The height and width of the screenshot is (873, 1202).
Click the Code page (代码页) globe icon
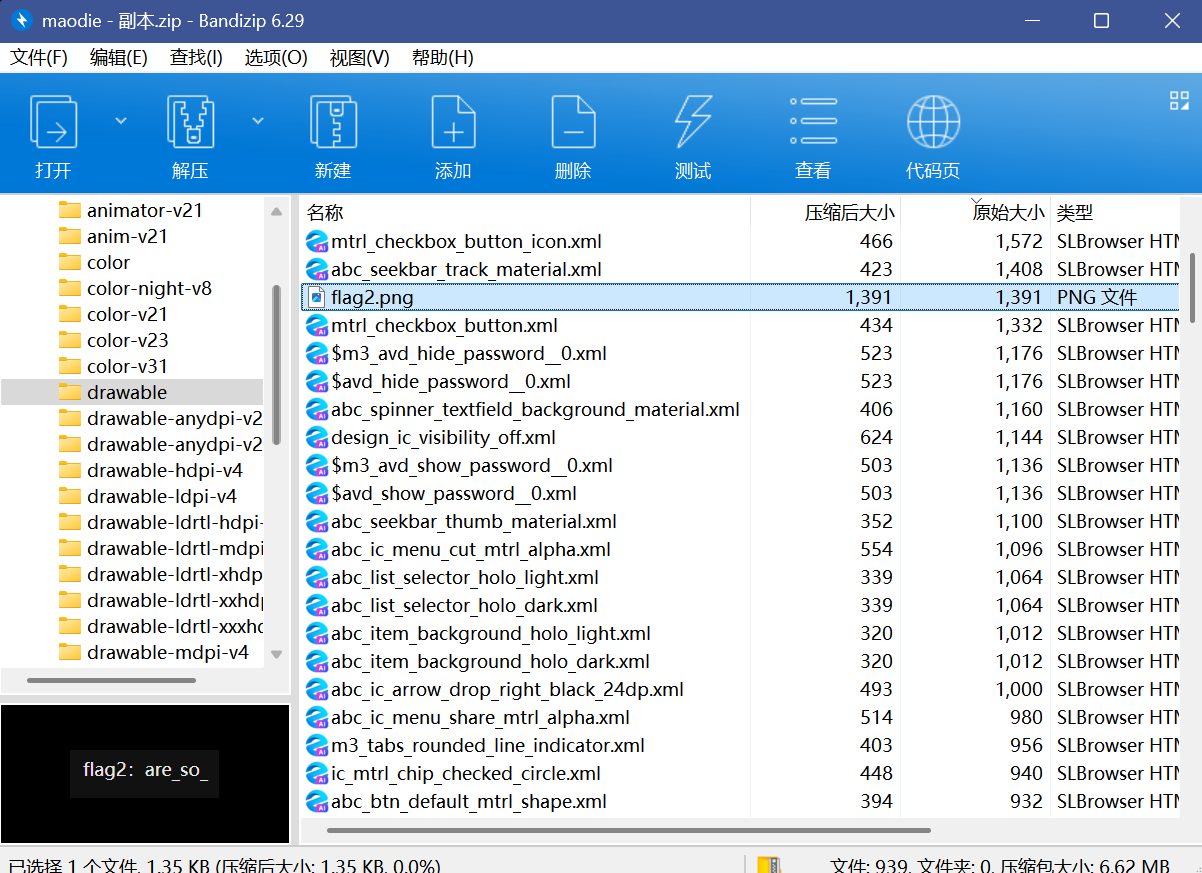click(933, 123)
